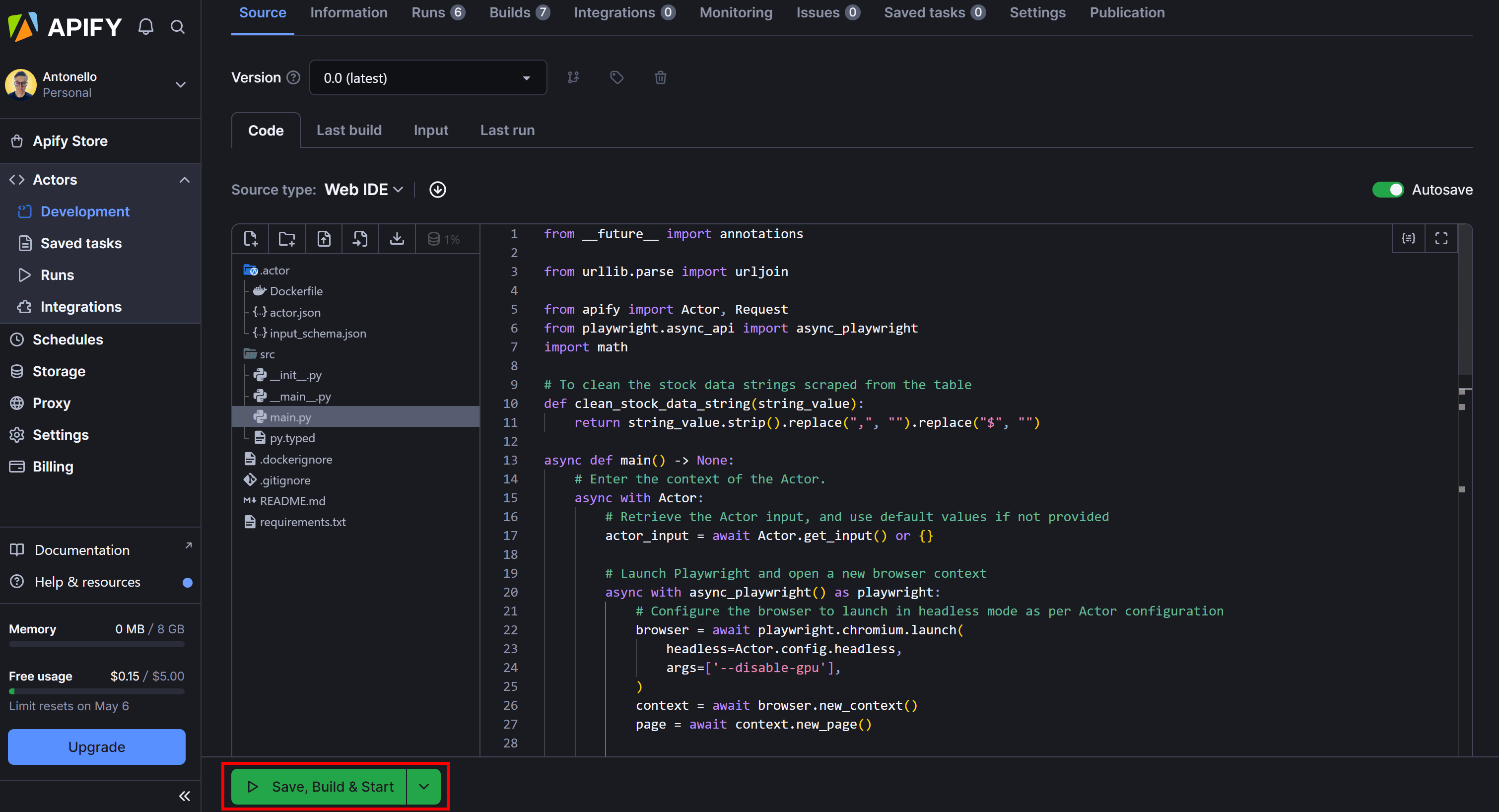
Task: Click the download files icon in file toolbar
Action: coord(397,239)
